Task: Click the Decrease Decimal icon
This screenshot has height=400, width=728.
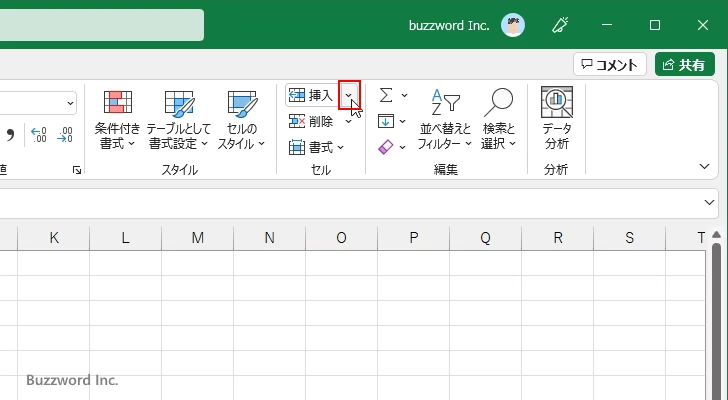Action: pos(65,135)
